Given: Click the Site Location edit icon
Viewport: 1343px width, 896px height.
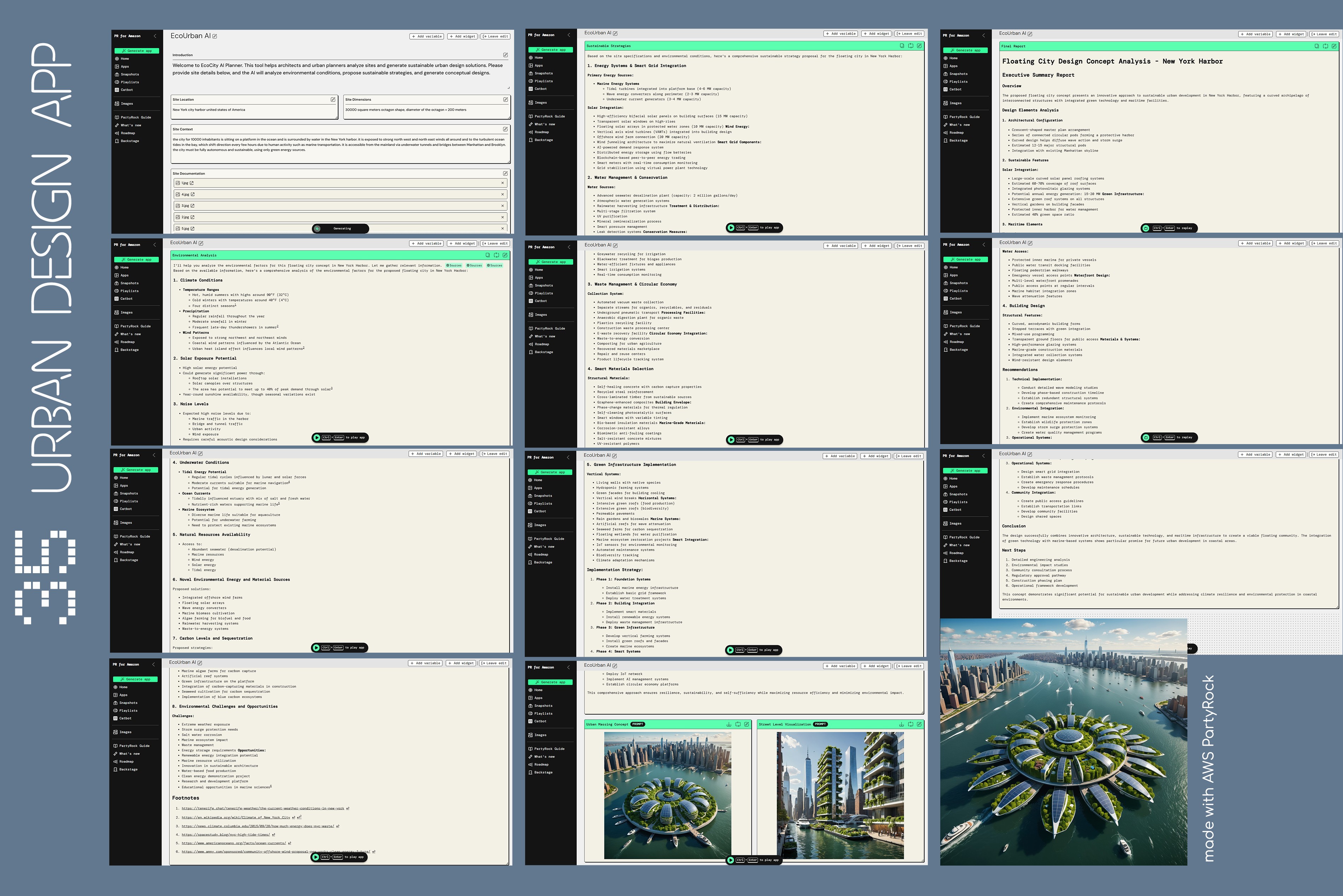Looking at the screenshot, I should [333, 99].
